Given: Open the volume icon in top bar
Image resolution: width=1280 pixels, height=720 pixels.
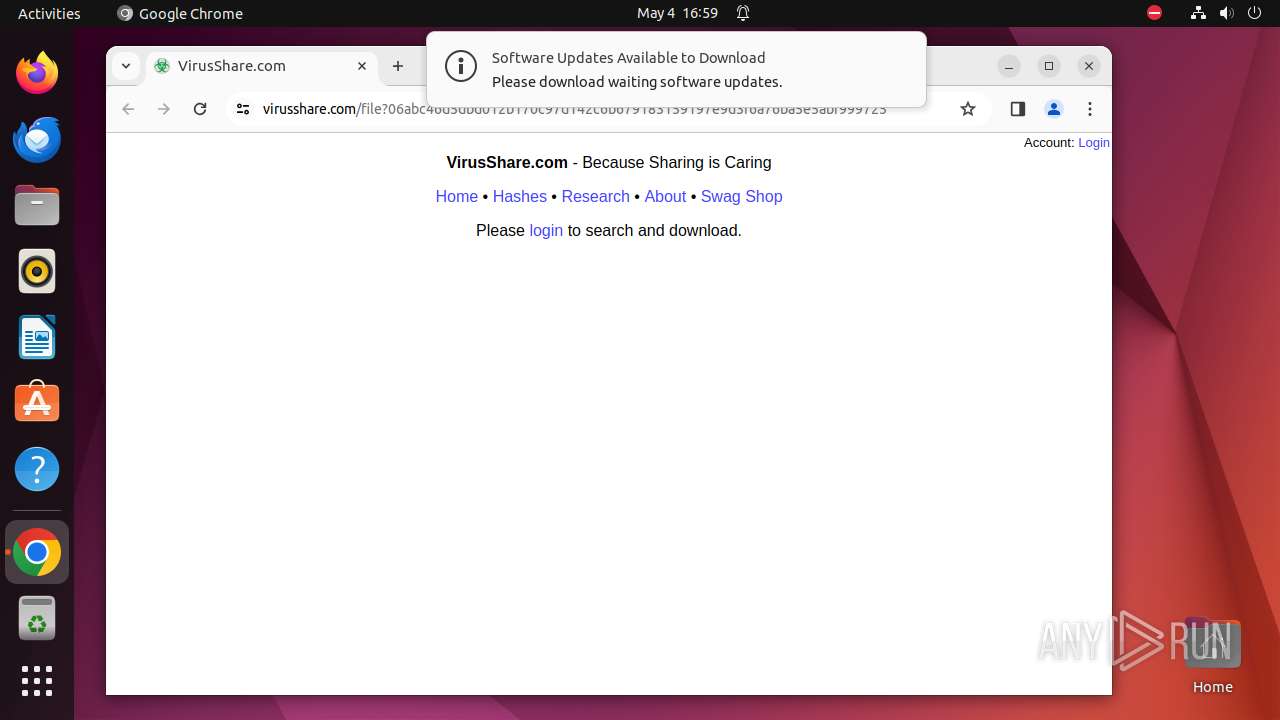Looking at the screenshot, I should [1226, 13].
